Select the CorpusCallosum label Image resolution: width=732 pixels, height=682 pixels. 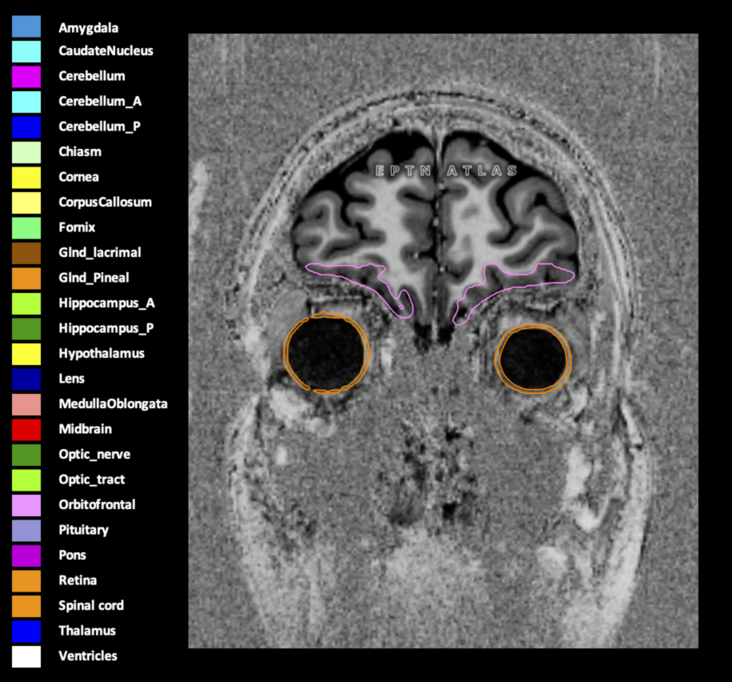pyautogui.click(x=105, y=203)
